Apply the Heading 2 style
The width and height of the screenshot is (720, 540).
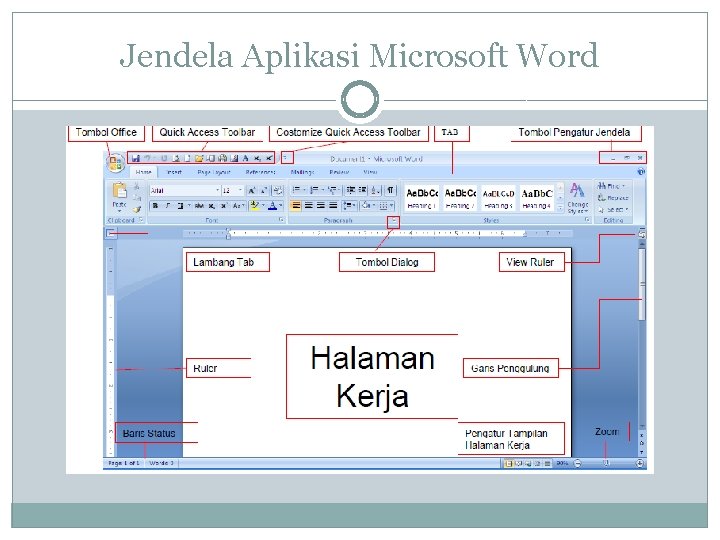tap(460, 198)
